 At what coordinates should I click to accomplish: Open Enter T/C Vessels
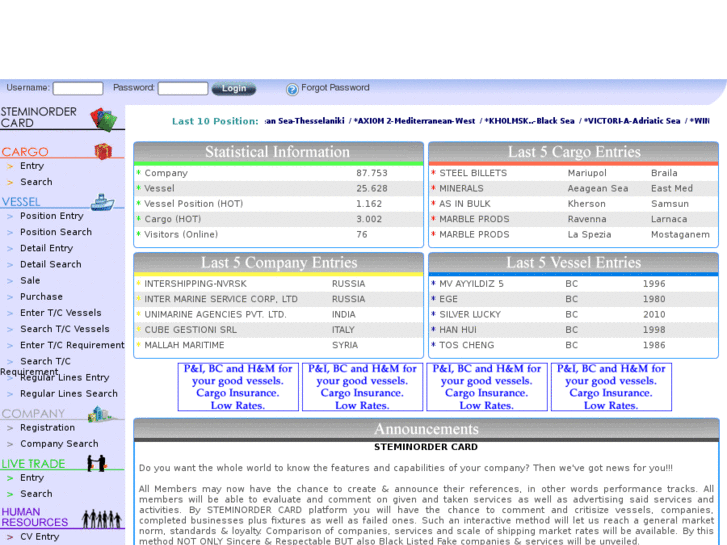coord(60,313)
